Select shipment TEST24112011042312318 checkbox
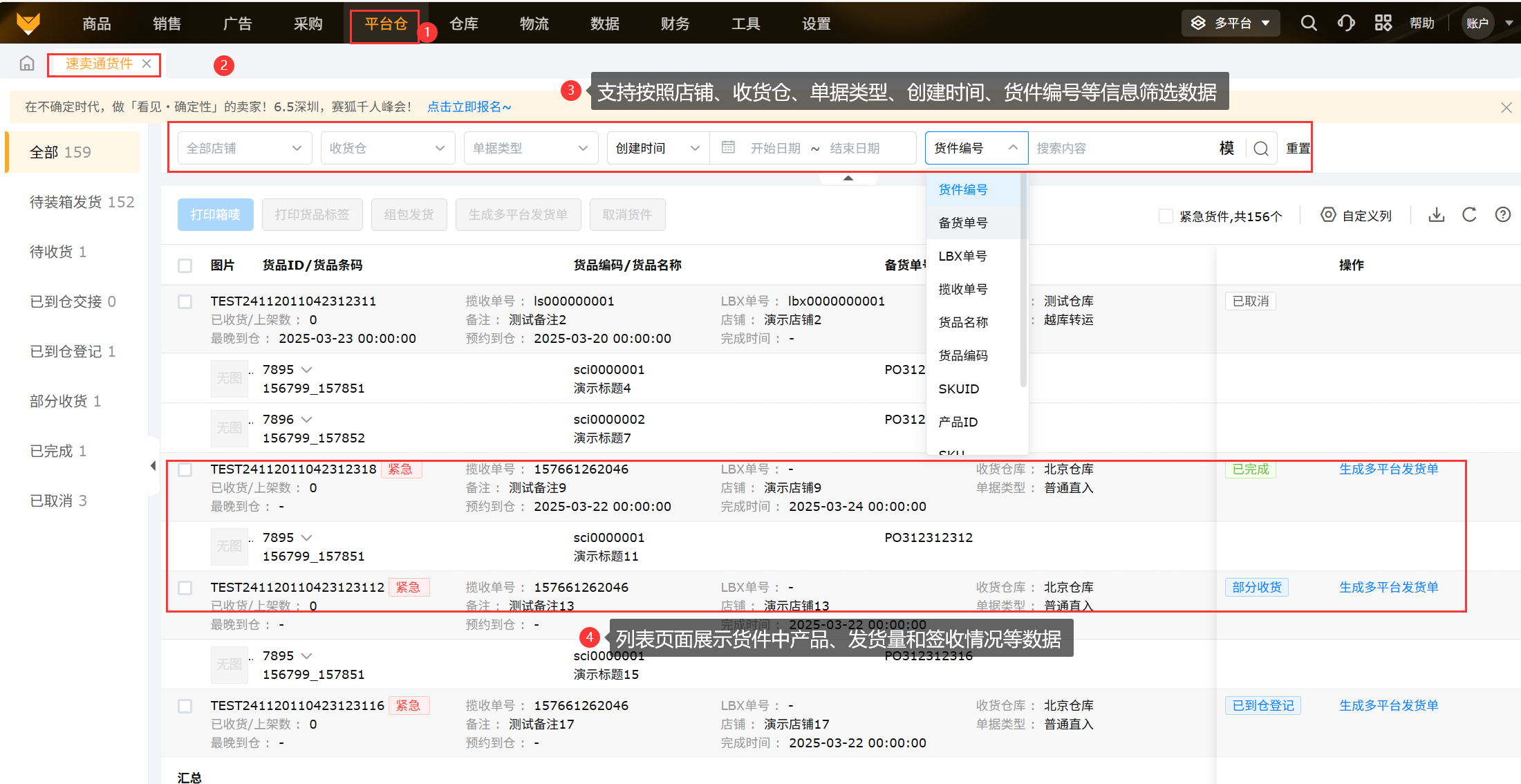1521x784 pixels. click(x=185, y=470)
